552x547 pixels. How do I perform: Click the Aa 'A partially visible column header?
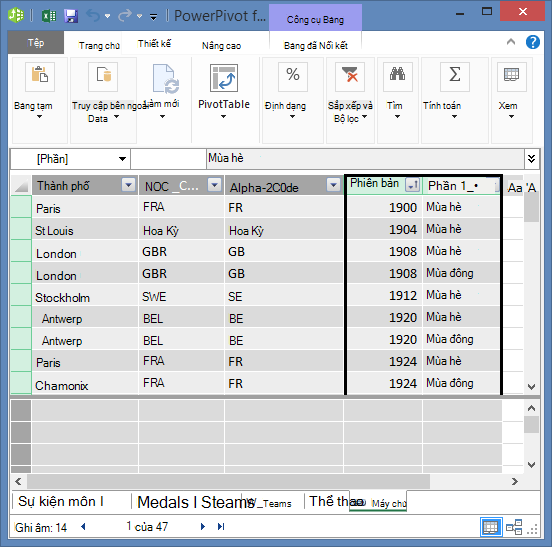[x=521, y=187]
